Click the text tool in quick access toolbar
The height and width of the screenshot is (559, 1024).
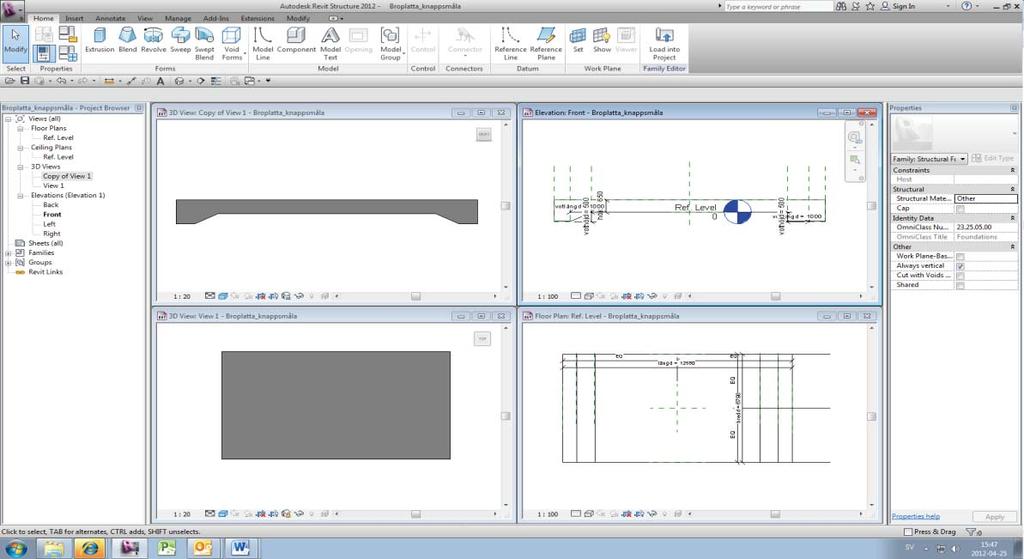click(x=160, y=81)
